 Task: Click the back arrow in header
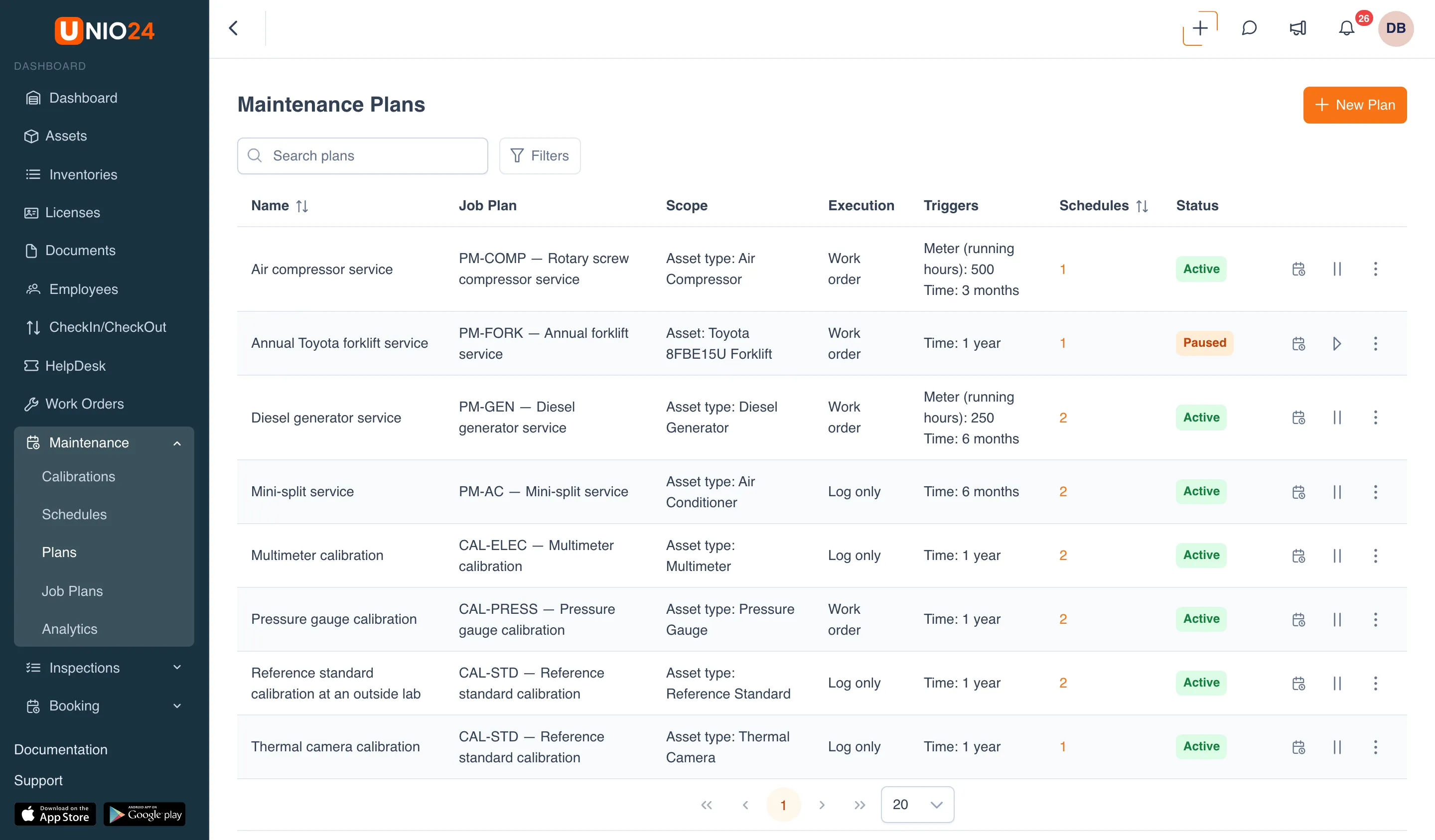pyautogui.click(x=234, y=28)
